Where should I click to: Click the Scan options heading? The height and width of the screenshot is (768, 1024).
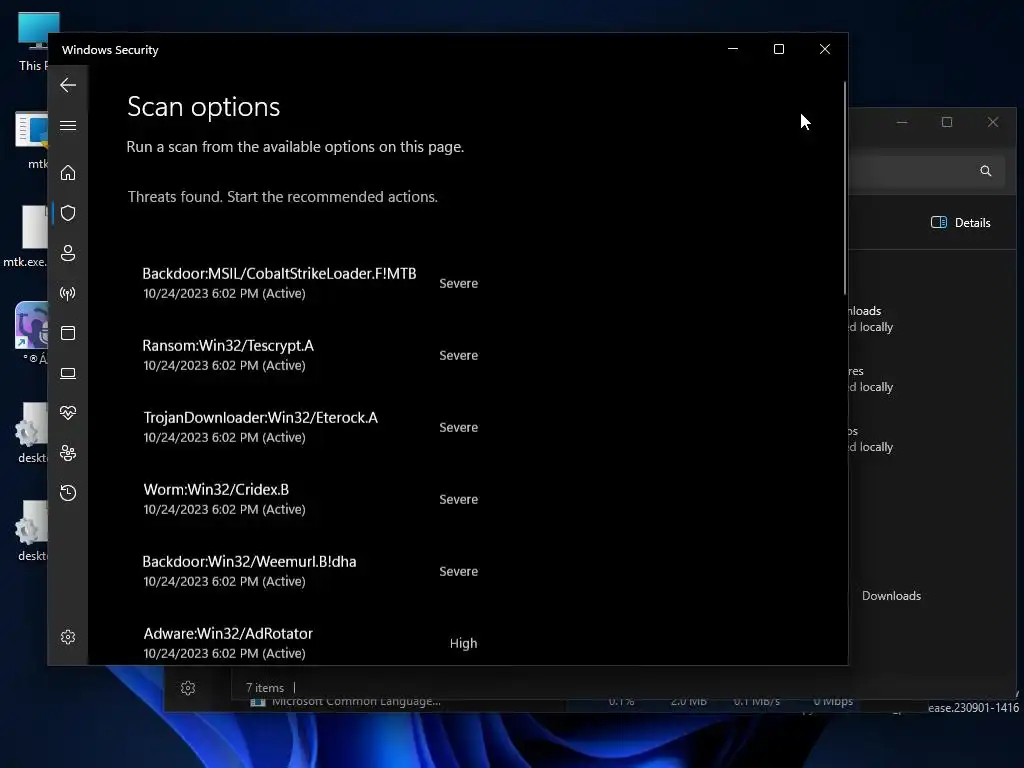coord(203,107)
